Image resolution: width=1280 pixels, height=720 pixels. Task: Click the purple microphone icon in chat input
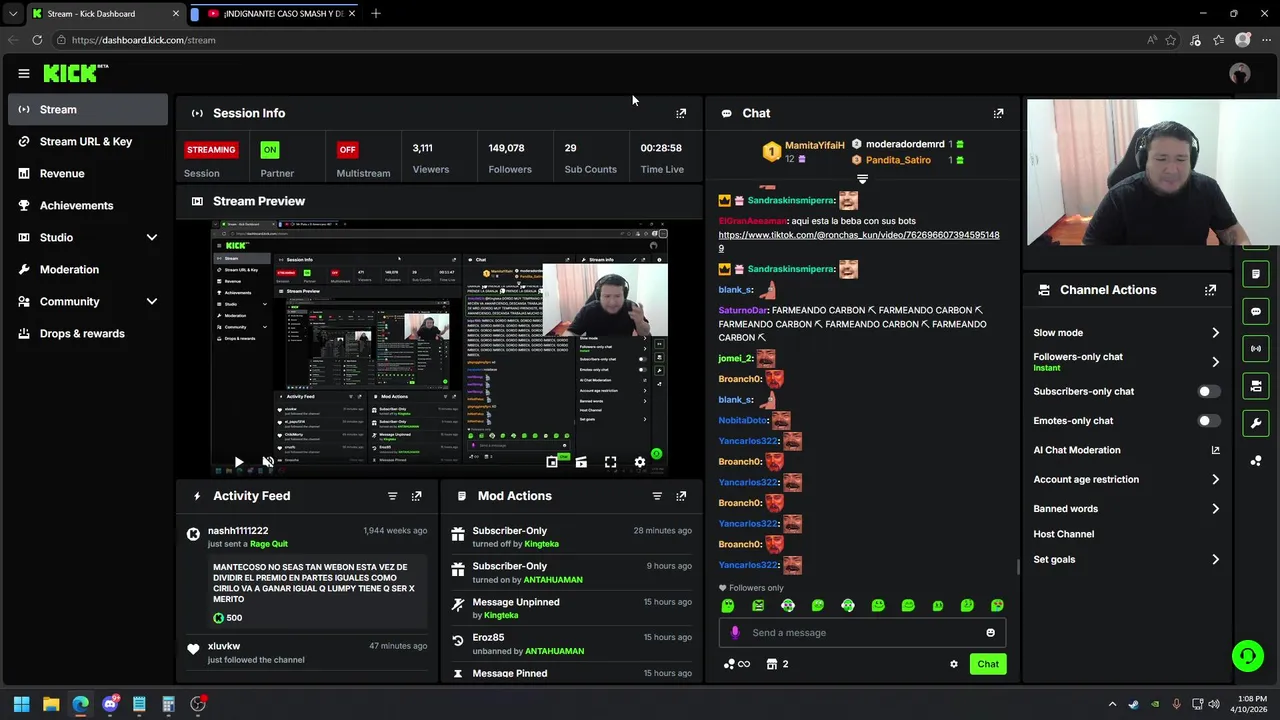coord(735,632)
